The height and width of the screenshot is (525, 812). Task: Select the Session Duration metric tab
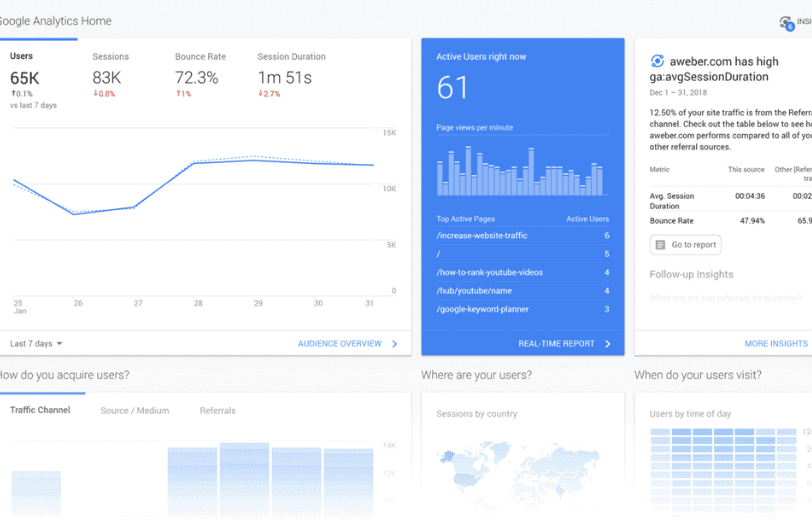[291, 75]
